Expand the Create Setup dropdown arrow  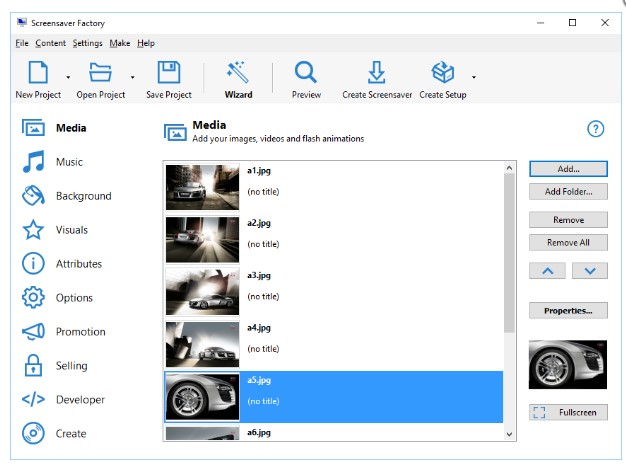[x=473, y=77]
